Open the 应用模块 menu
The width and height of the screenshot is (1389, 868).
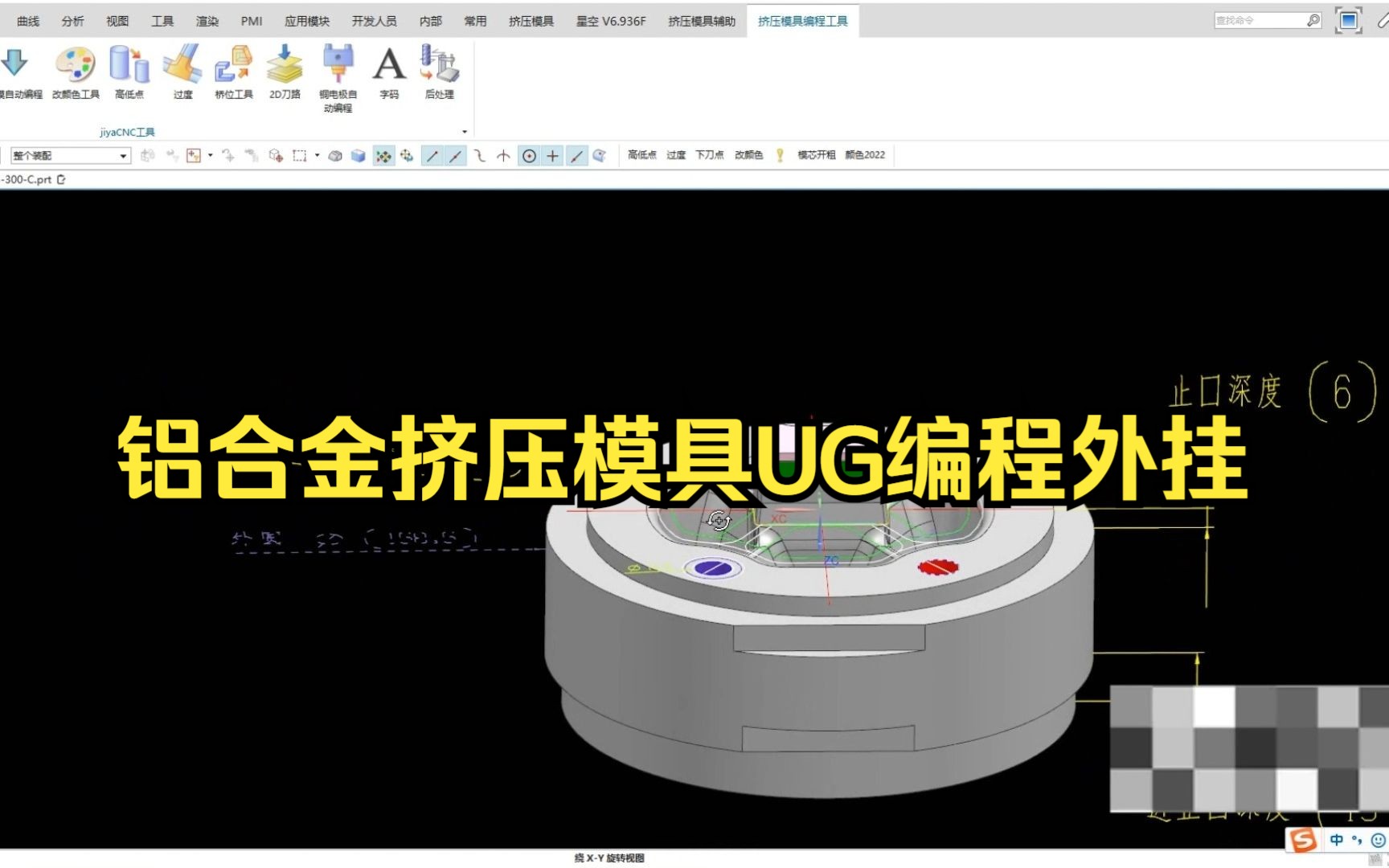[307, 22]
